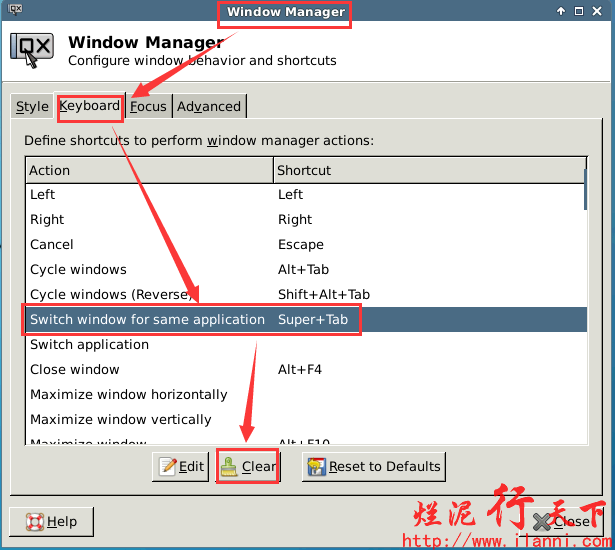615x550 pixels.
Task: Click the window menu icon in the title bar
Action: click(x=15, y=12)
